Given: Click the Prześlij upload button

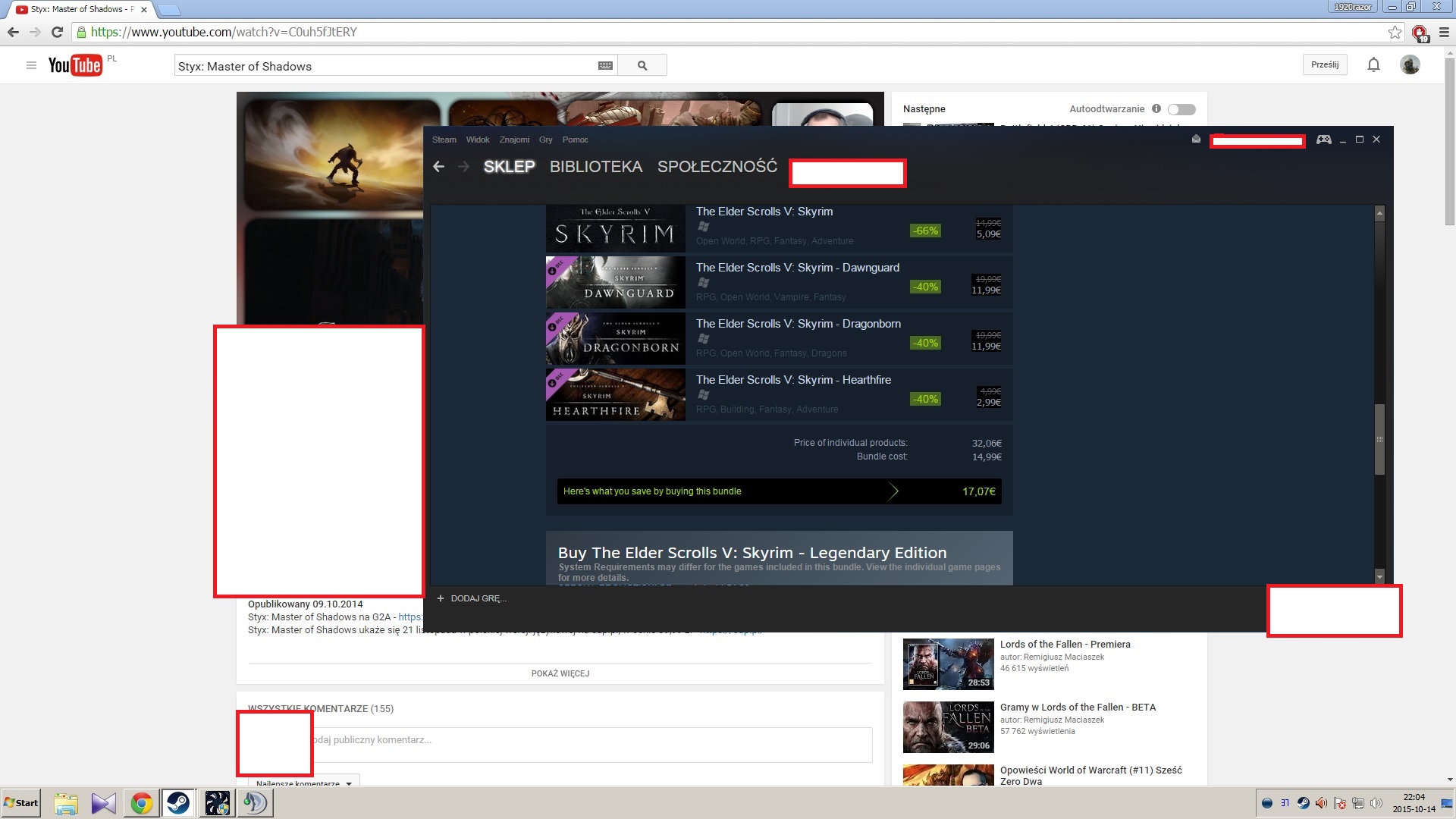Looking at the screenshot, I should coord(1325,64).
